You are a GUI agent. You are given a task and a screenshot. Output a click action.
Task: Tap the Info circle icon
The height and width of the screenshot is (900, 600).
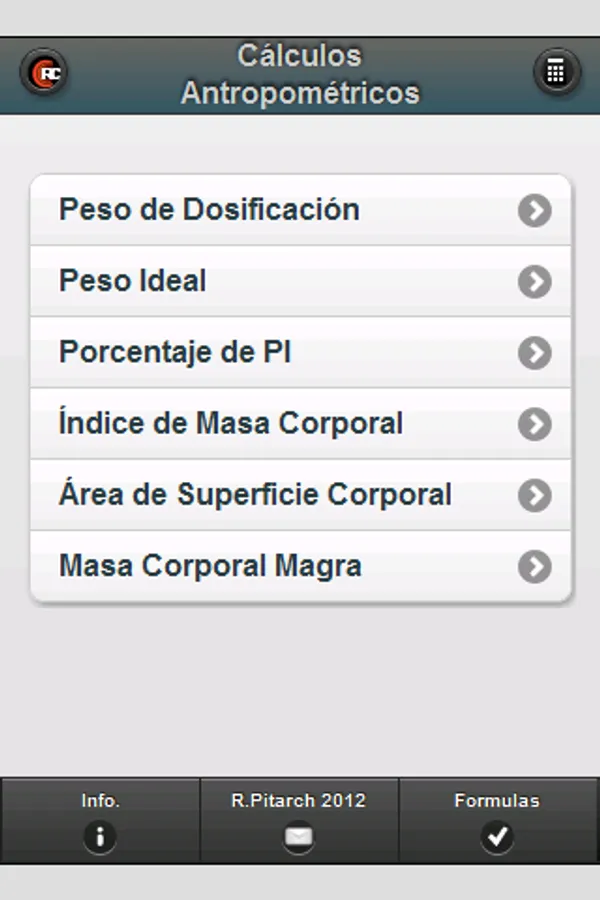click(x=99, y=837)
